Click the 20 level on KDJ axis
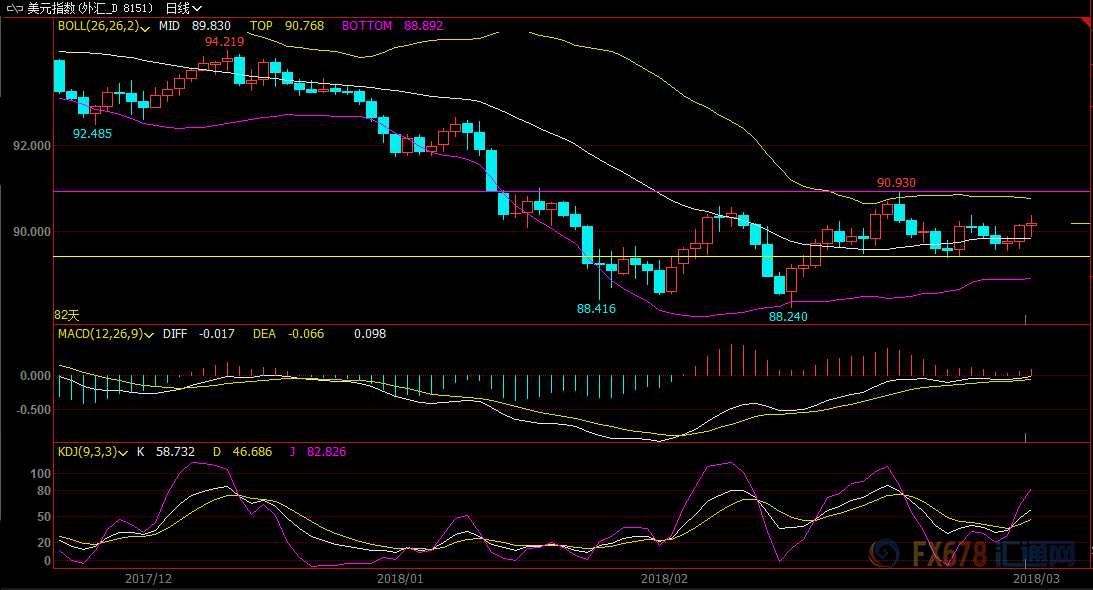Image resolution: width=1093 pixels, height=590 pixels. [44, 543]
